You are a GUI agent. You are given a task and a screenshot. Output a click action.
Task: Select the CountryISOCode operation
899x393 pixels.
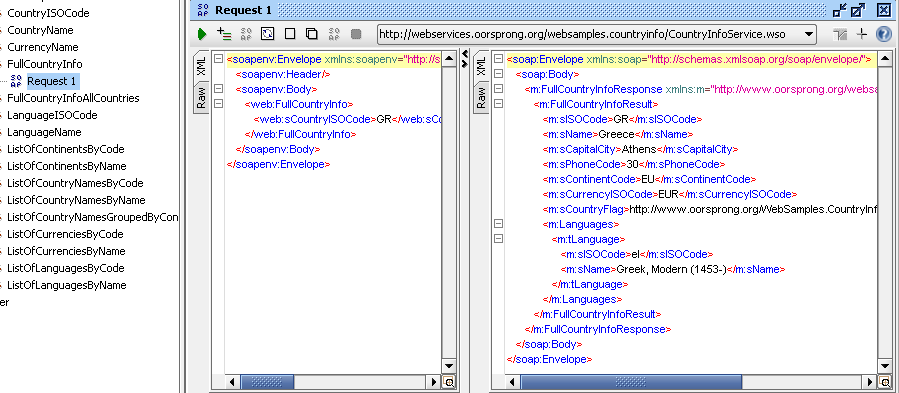tap(48, 13)
